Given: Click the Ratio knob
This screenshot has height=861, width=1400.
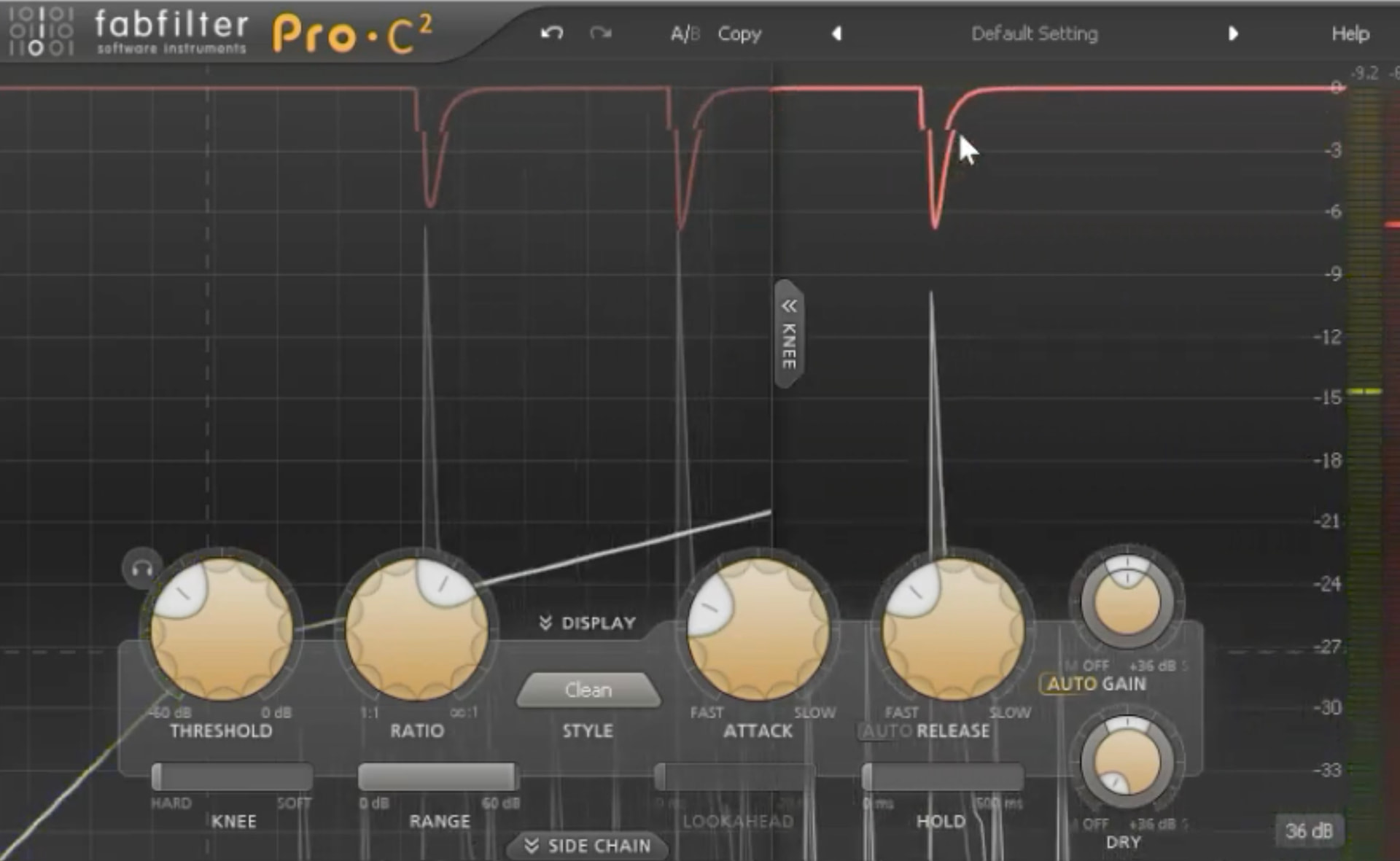Looking at the screenshot, I should [x=416, y=628].
